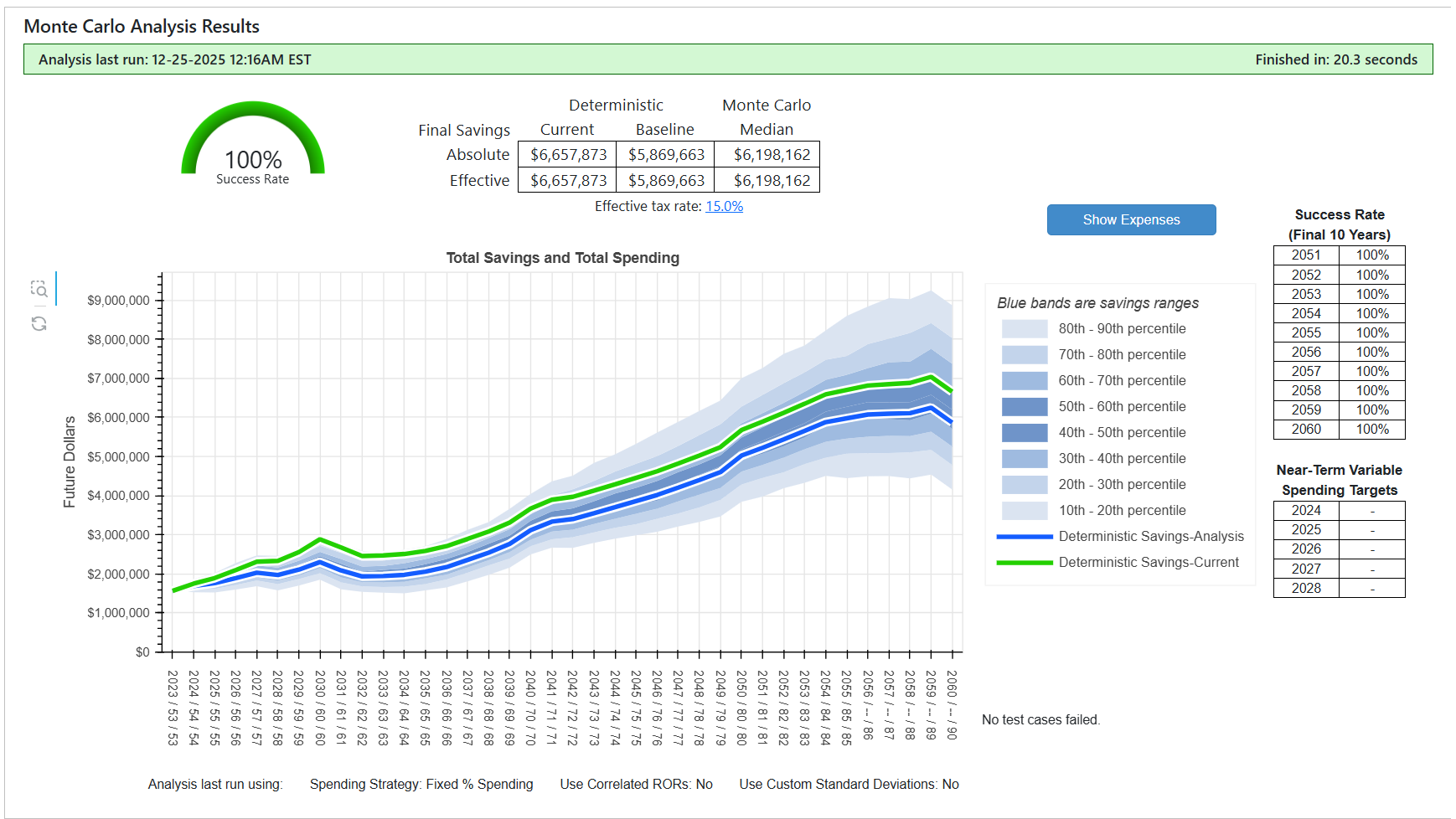Click the 50th - 60th percentile legend swatch
The width and height of the screenshot is (1456, 819).
1024,407
